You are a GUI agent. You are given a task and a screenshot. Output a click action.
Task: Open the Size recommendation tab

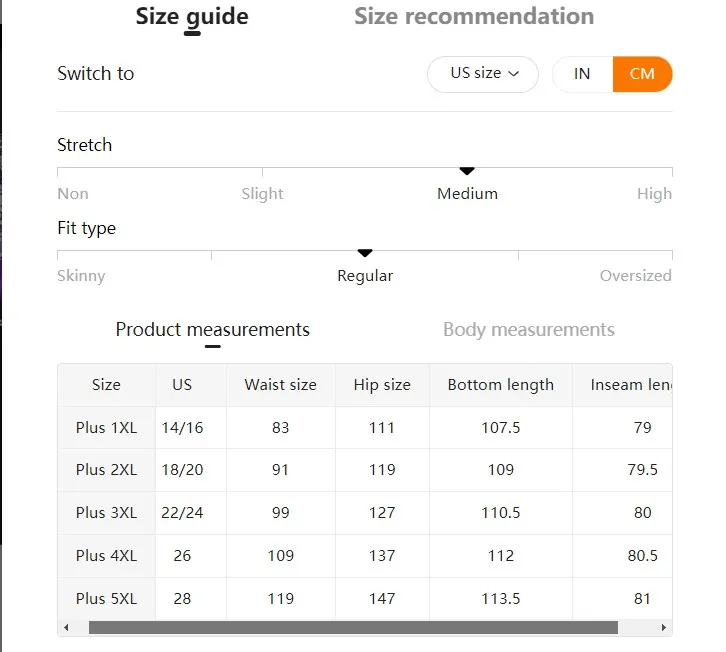click(474, 17)
